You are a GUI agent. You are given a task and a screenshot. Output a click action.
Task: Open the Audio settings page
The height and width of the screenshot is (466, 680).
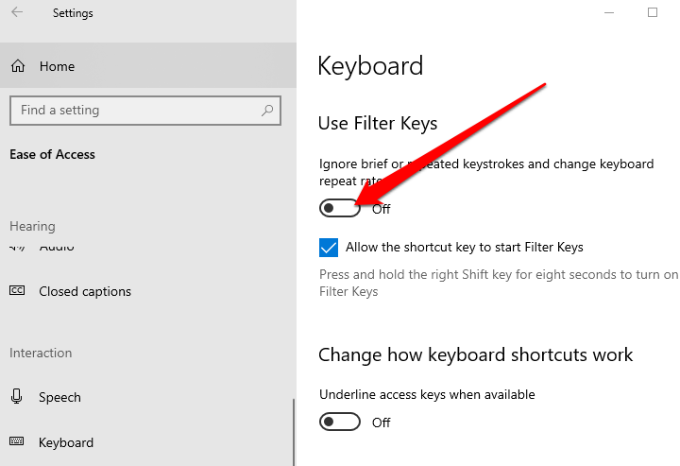click(x=57, y=247)
